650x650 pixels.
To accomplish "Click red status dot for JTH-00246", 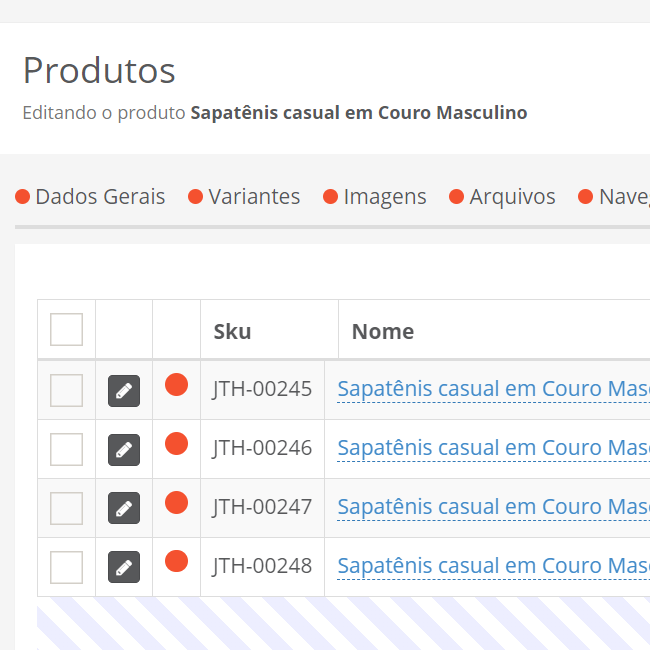I will coord(176,444).
